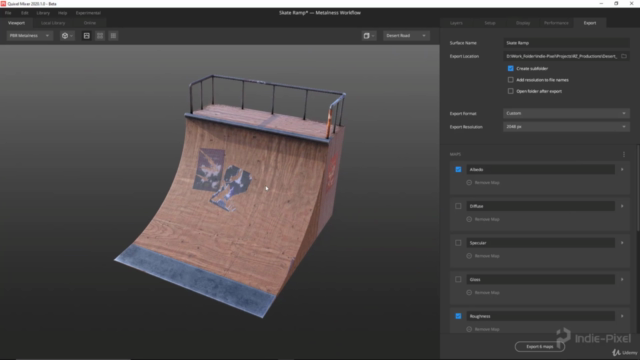640x360 pixels.
Task: Click Remove Map label under Diffuse
Action: (x=487, y=219)
